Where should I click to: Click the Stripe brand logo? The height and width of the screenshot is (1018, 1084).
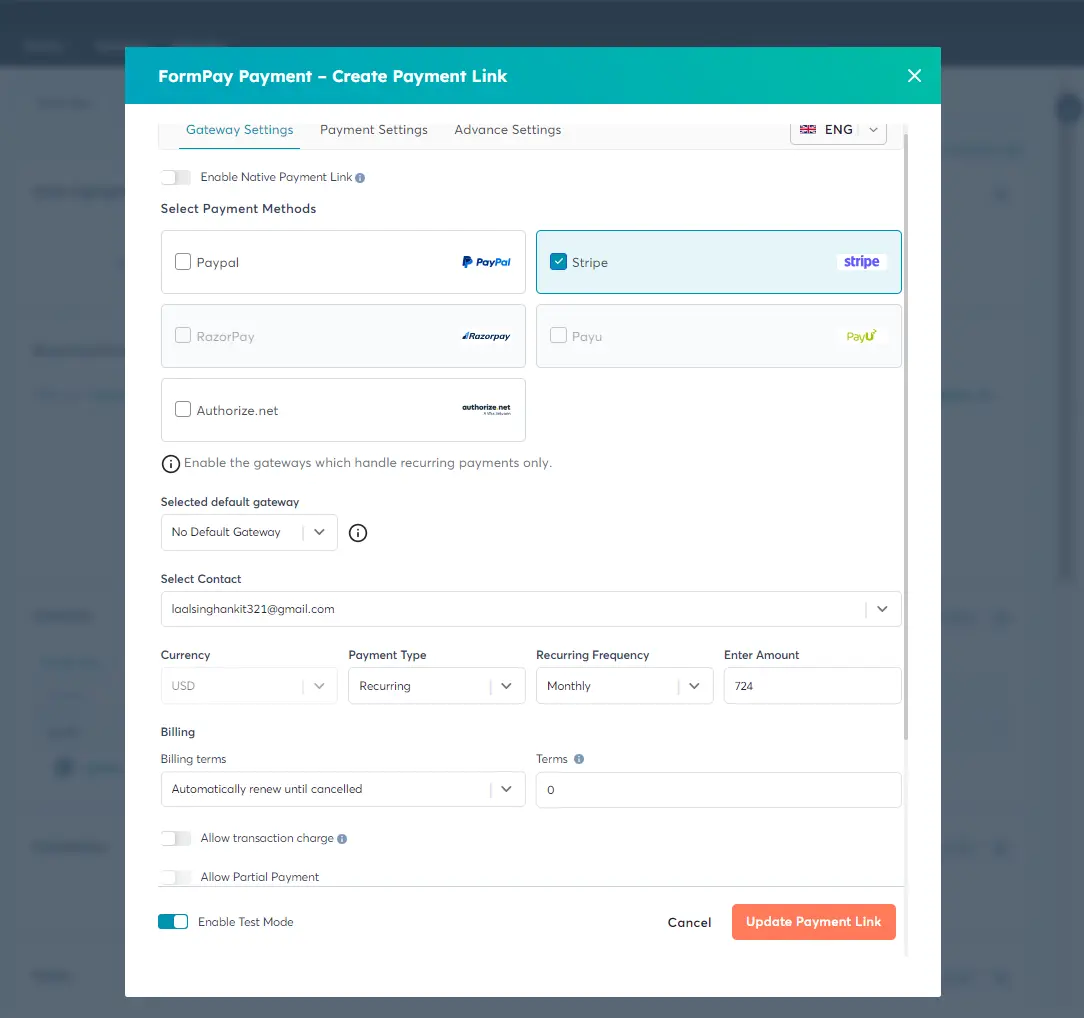(x=861, y=261)
